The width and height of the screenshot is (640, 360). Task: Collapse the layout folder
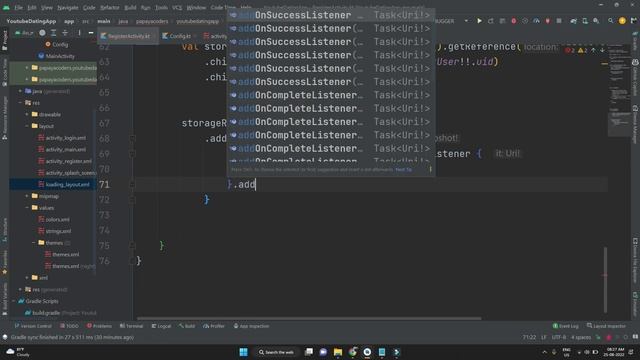(27, 126)
